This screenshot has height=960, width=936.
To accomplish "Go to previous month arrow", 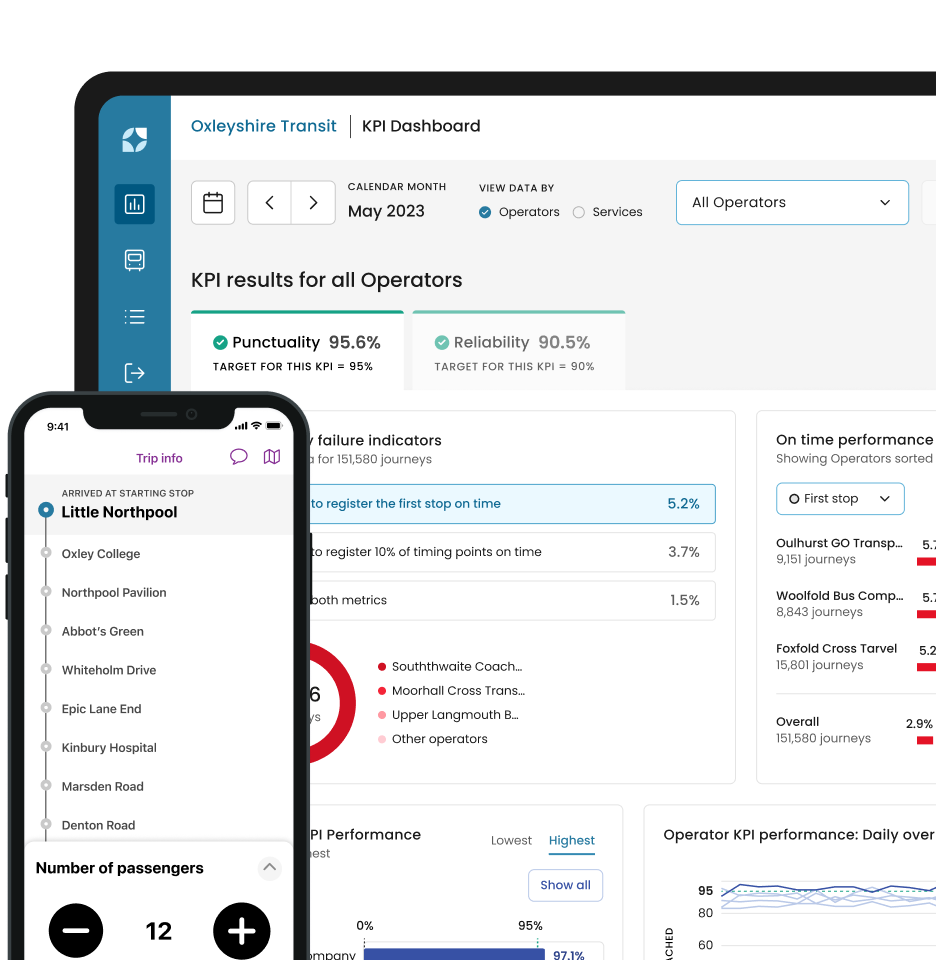I will point(269,203).
